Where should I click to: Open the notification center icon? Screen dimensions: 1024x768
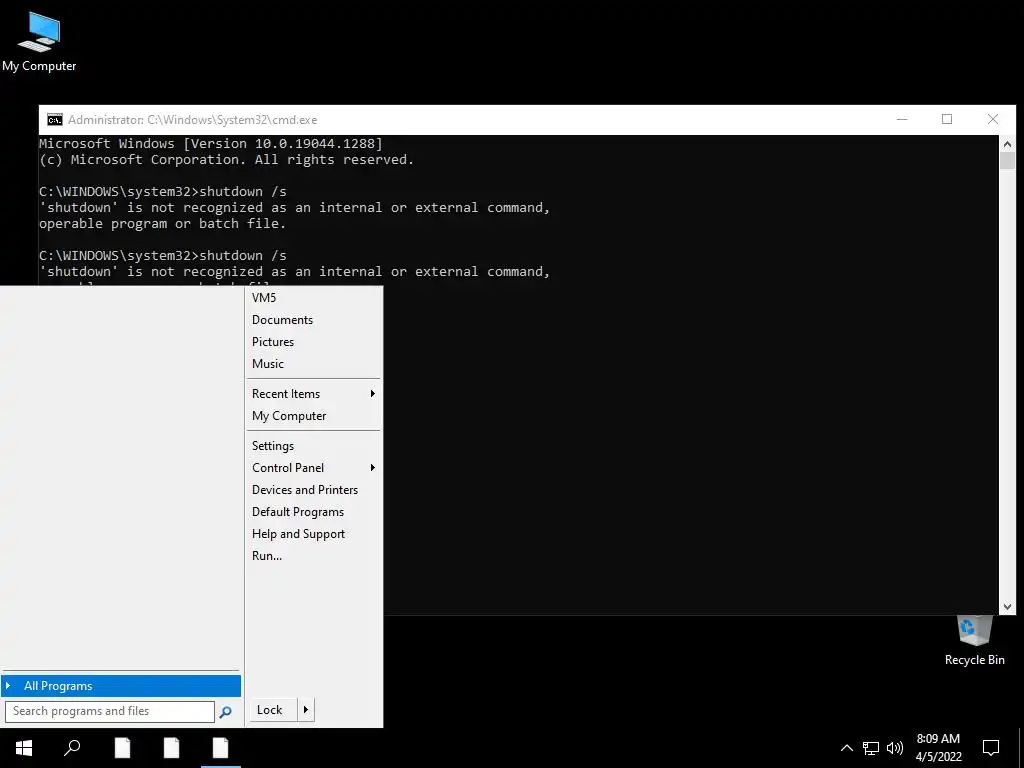pyautogui.click(x=991, y=748)
